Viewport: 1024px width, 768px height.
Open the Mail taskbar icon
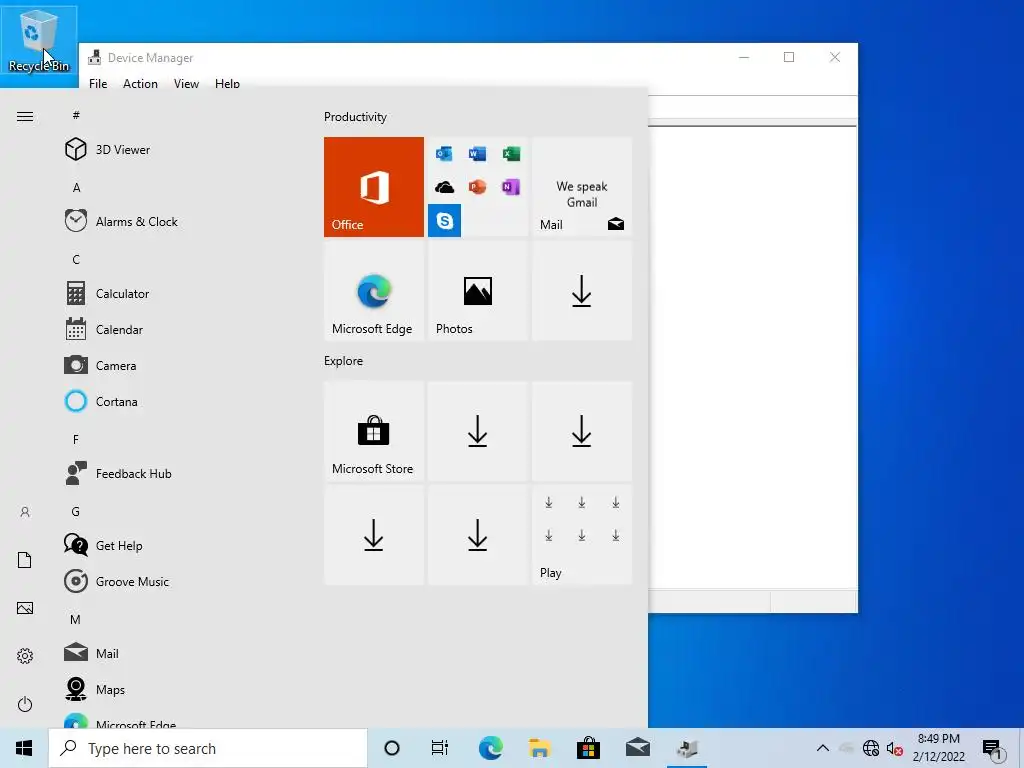pos(637,748)
